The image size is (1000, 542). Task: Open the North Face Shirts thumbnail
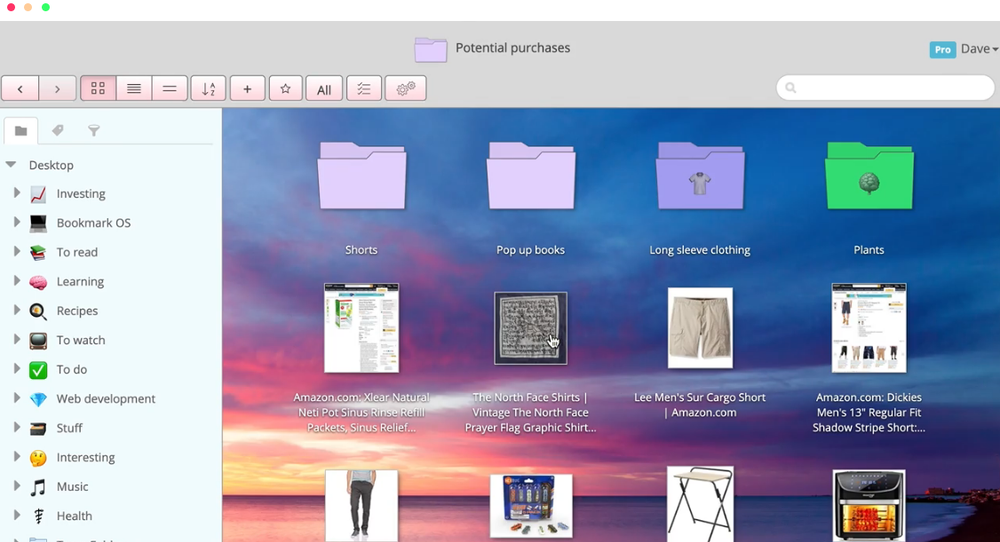click(531, 328)
